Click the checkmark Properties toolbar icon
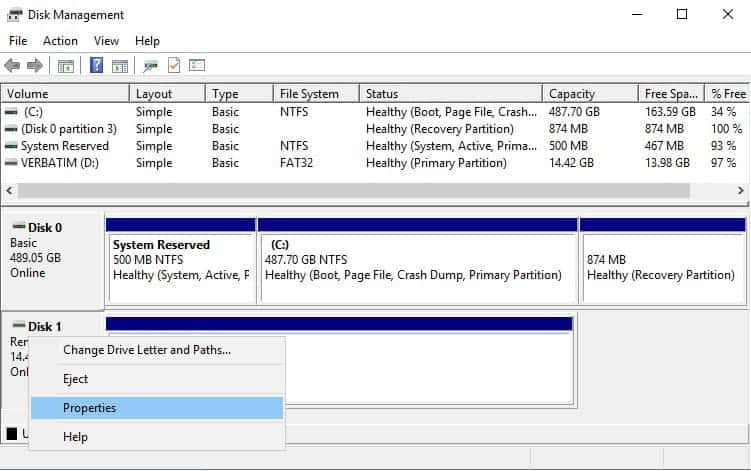The height and width of the screenshot is (471, 751). pyautogui.click(x=174, y=65)
